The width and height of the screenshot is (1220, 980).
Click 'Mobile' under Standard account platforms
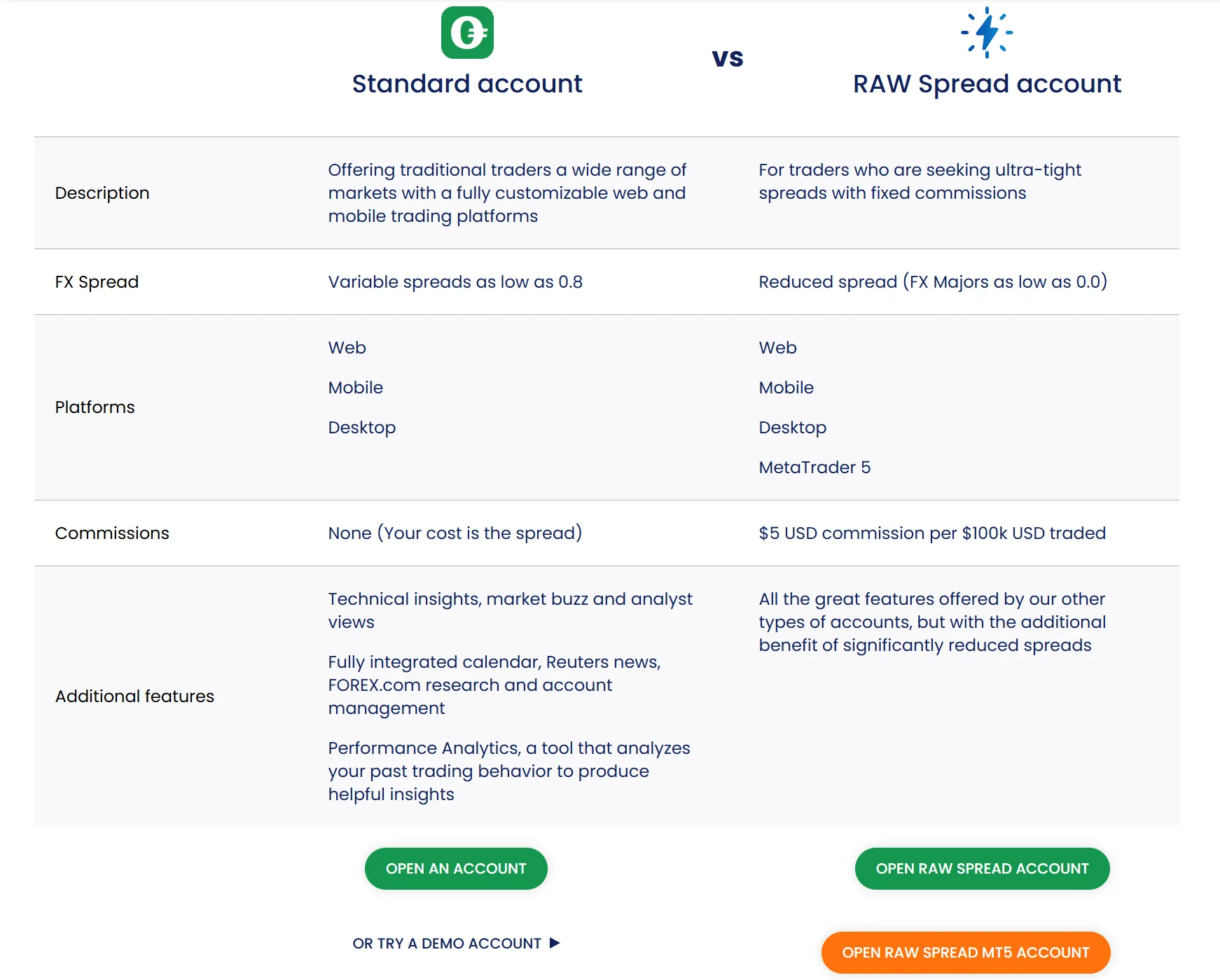tap(356, 388)
